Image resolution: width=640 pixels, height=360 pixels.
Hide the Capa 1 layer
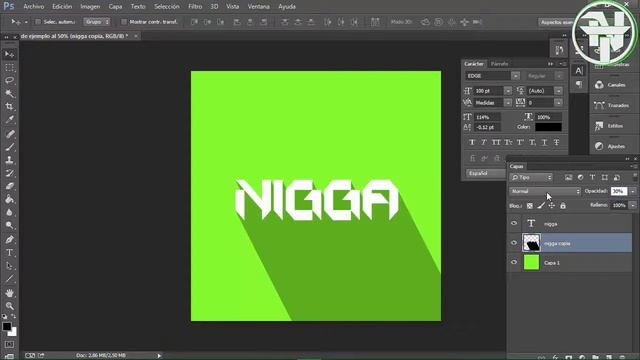(x=514, y=262)
